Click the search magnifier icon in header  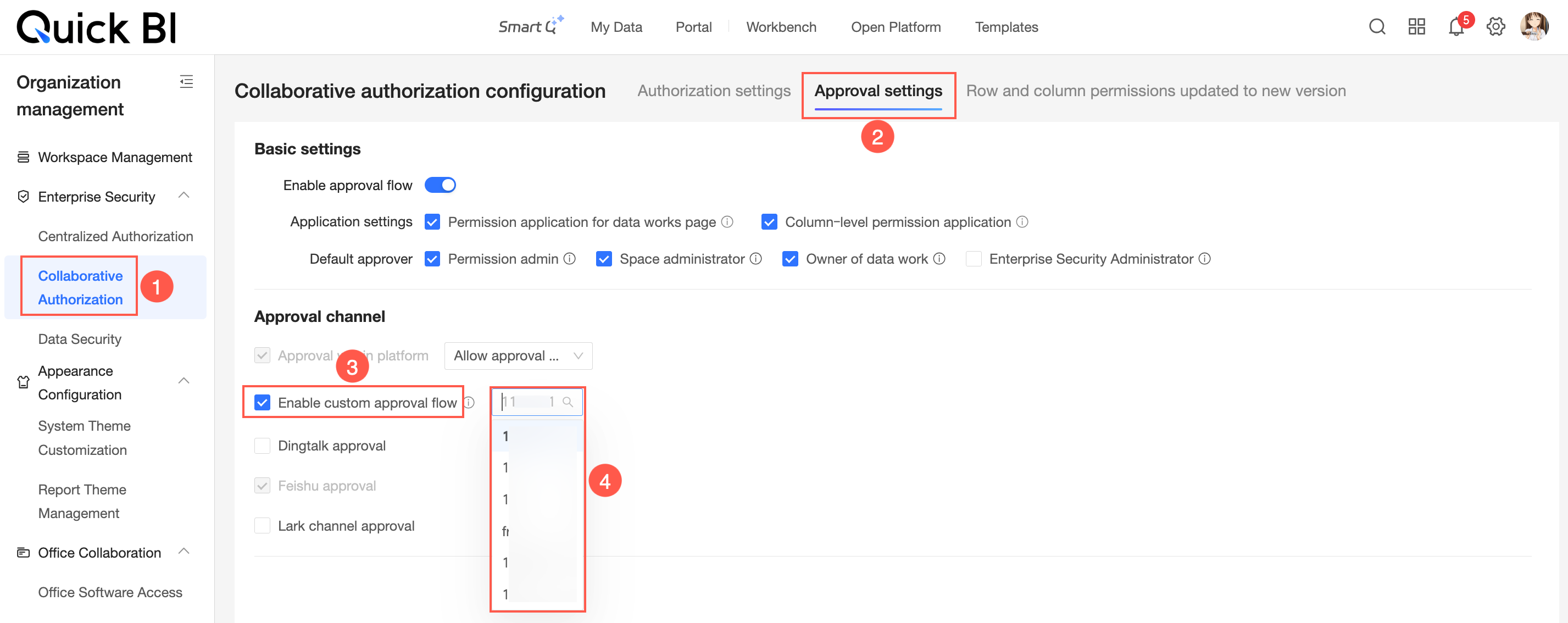click(x=1377, y=27)
